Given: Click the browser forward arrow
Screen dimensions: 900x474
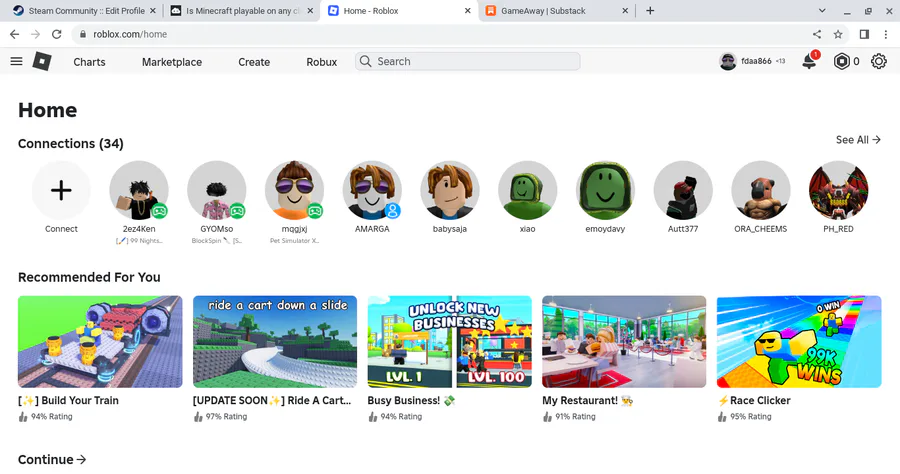Looking at the screenshot, I should point(36,34).
